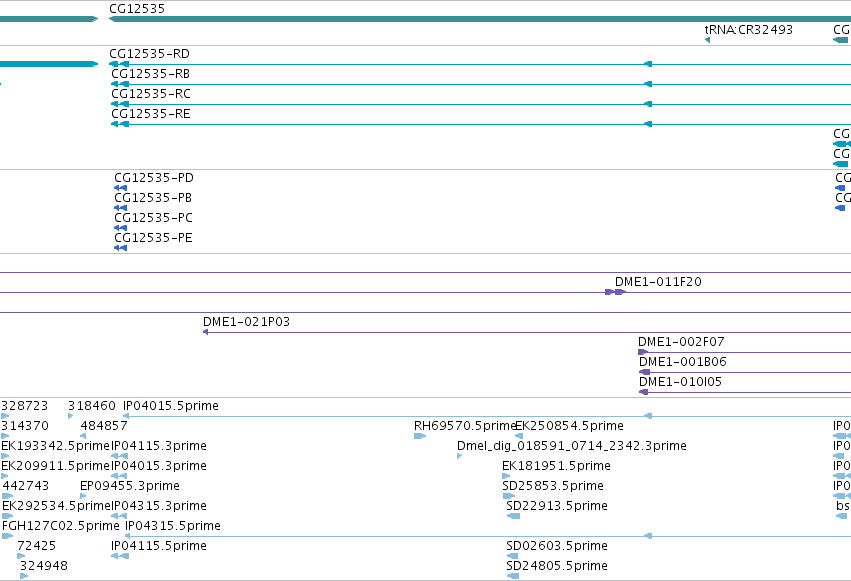Select EST 328723 label

click(24, 406)
